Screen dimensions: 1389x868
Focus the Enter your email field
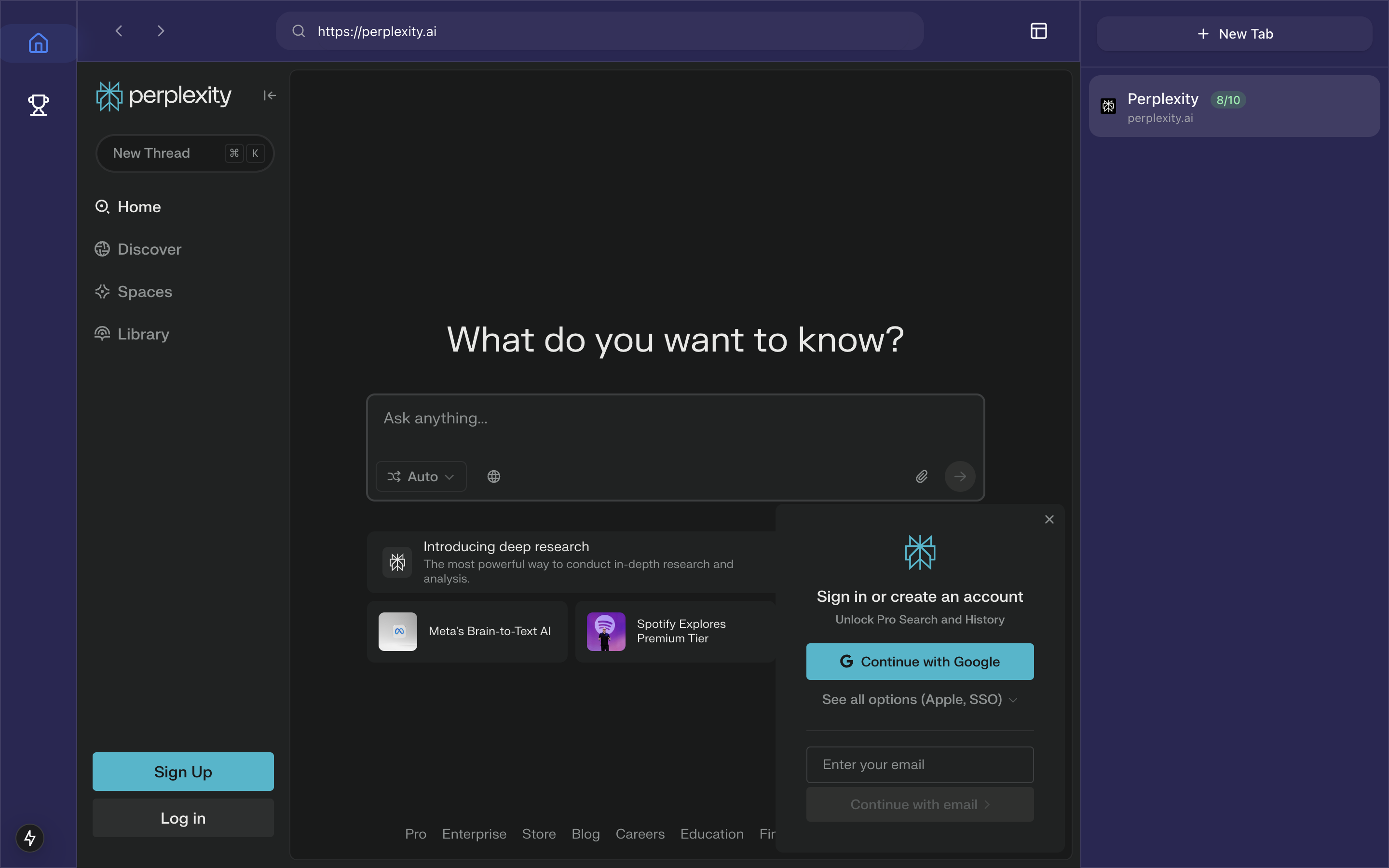(x=920, y=765)
